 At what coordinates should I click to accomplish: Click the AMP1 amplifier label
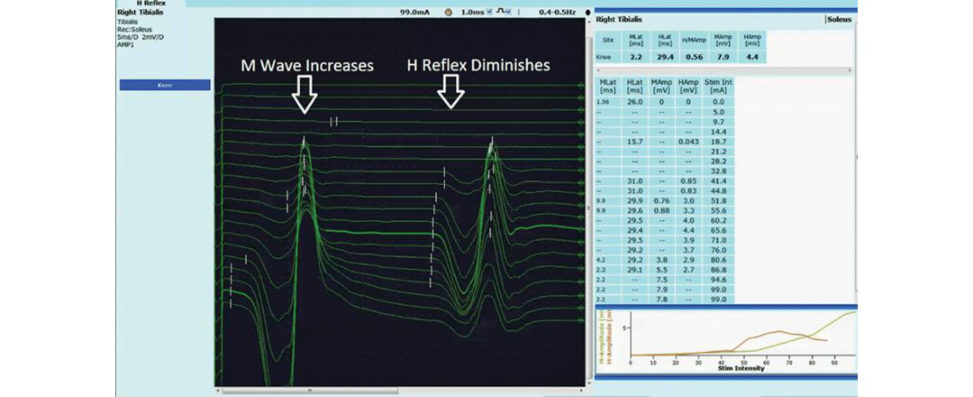pos(125,45)
